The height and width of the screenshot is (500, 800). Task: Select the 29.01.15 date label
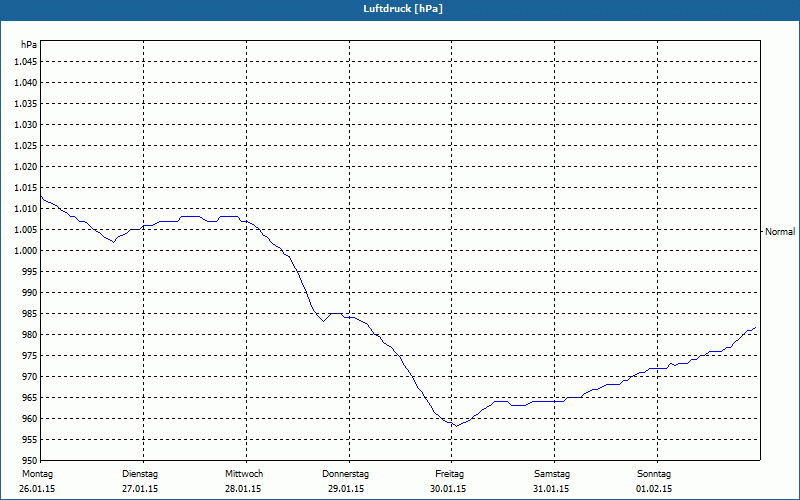pos(346,489)
